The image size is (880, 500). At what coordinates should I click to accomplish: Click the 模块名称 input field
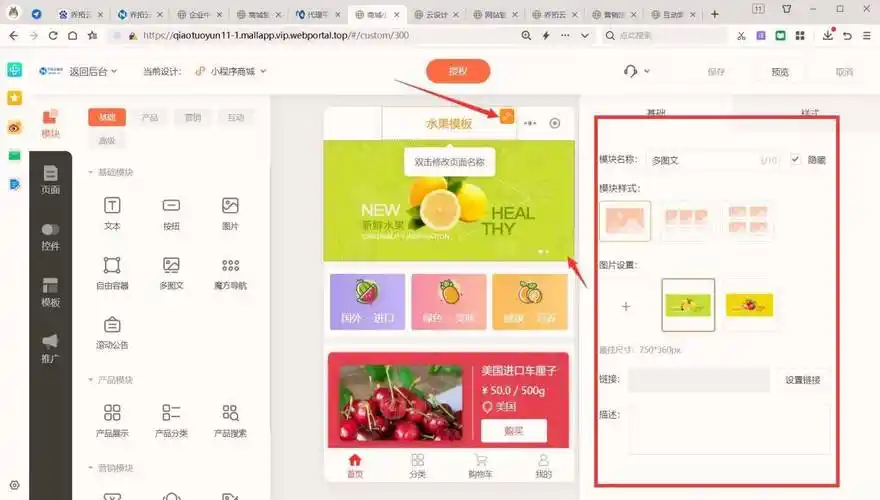pos(714,160)
